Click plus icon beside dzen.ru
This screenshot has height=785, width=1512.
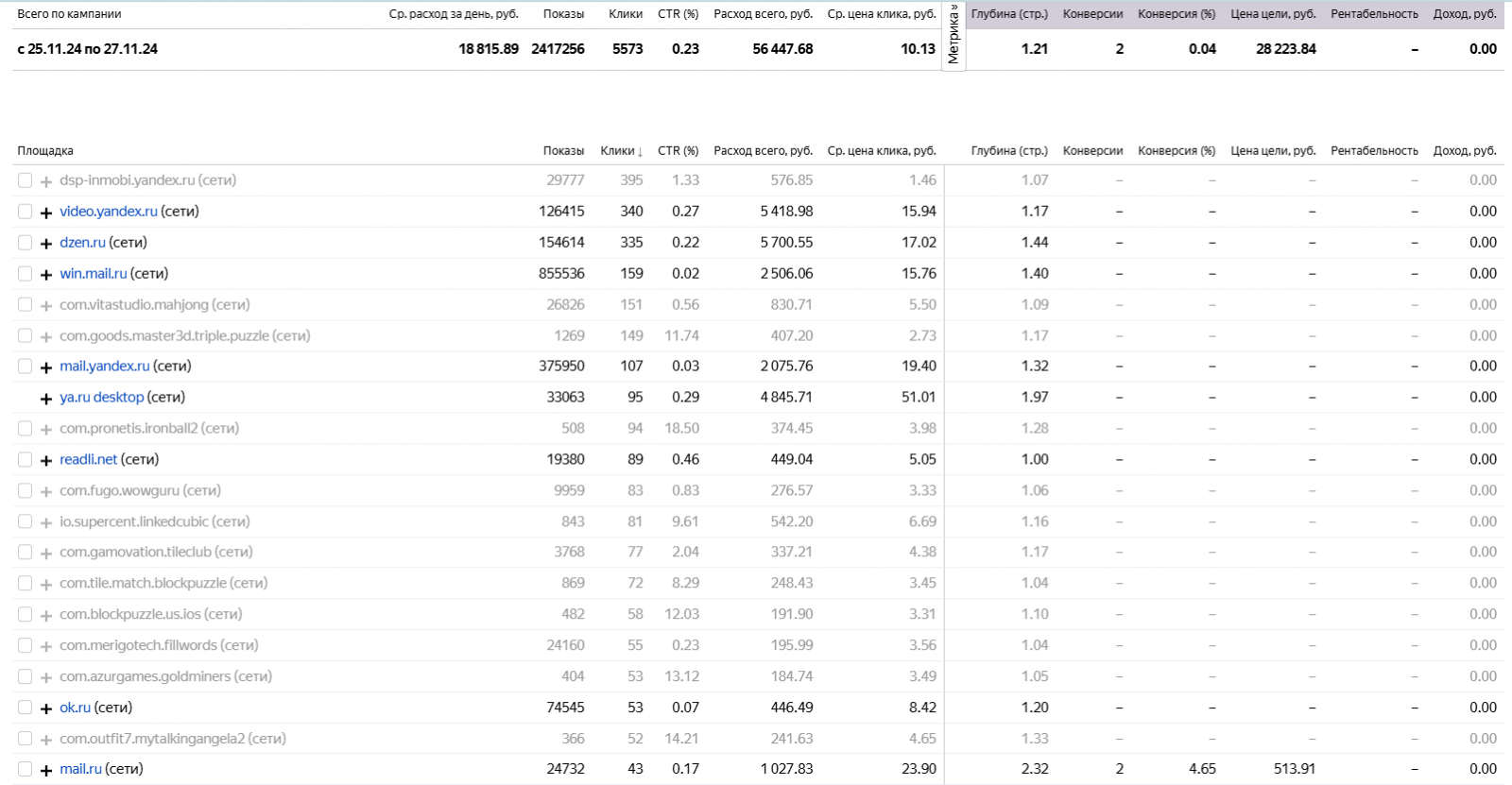tap(45, 244)
